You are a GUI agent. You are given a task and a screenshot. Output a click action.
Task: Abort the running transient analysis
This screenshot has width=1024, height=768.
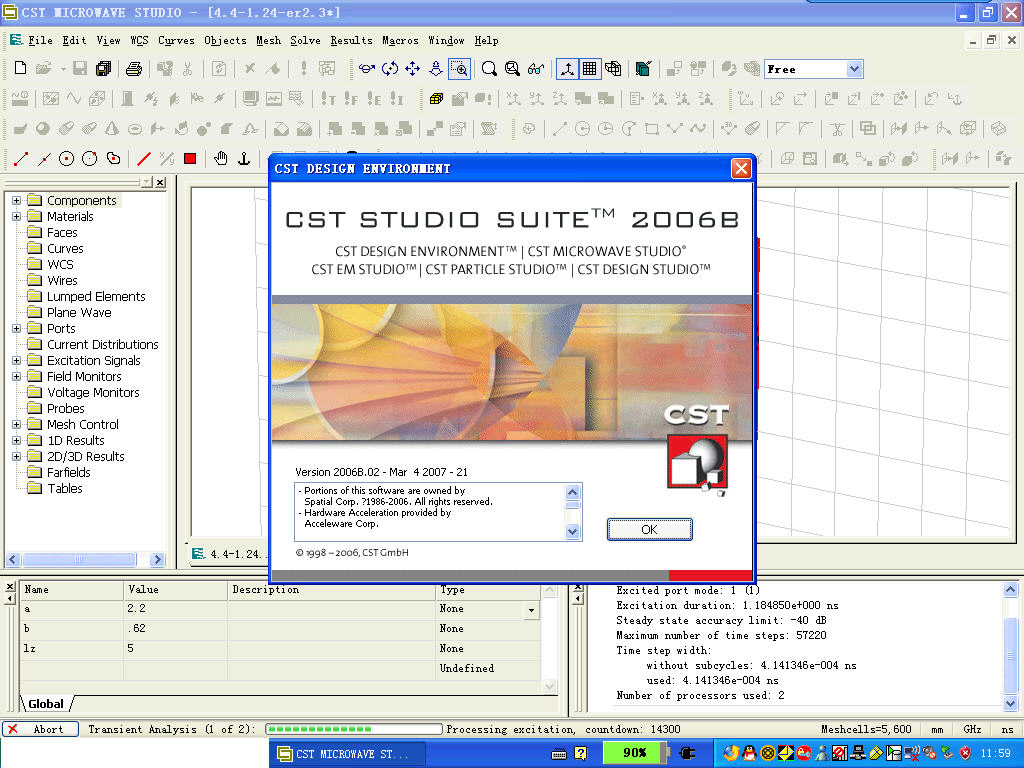(x=40, y=729)
